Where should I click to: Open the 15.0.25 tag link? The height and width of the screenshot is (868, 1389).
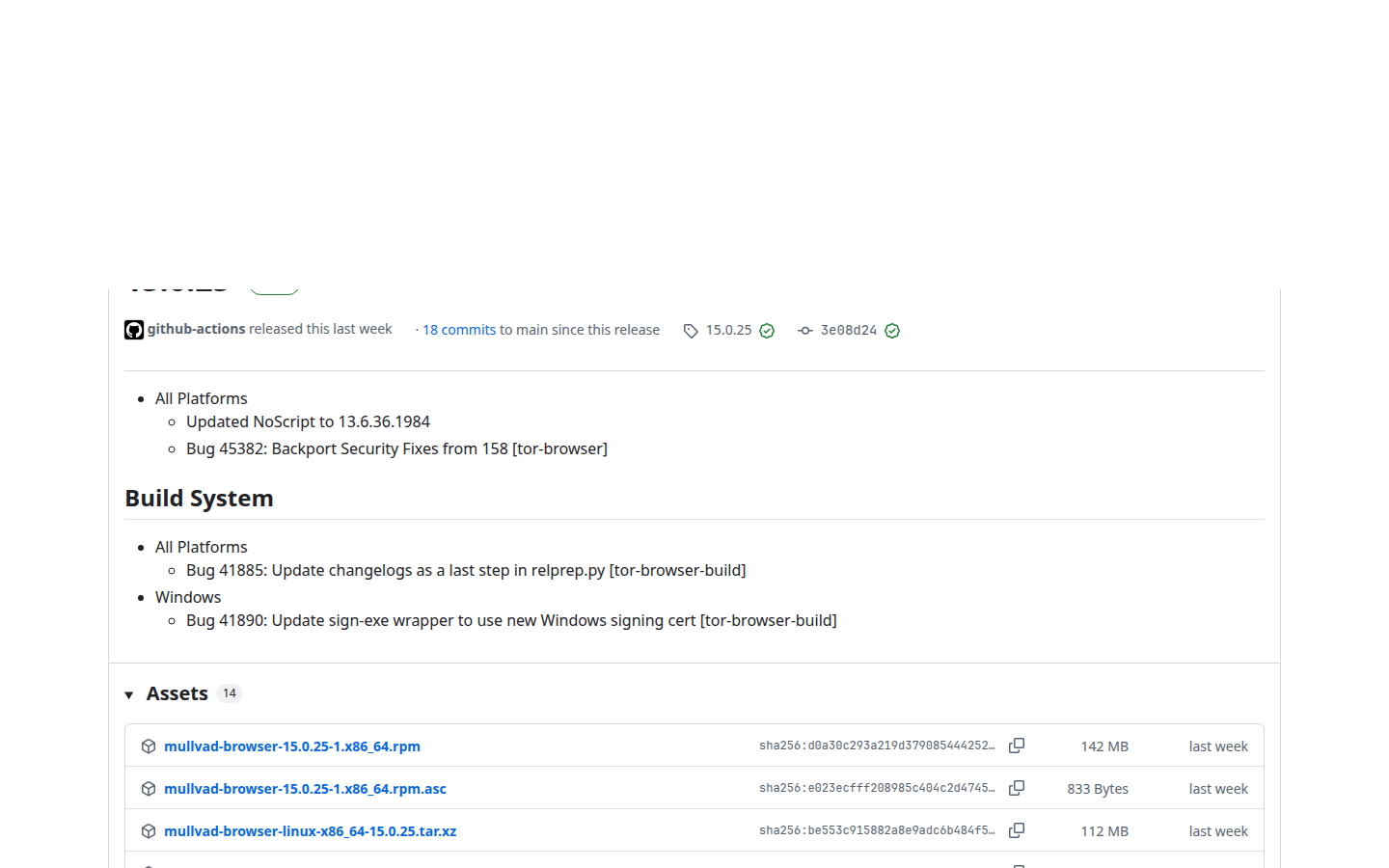click(728, 330)
